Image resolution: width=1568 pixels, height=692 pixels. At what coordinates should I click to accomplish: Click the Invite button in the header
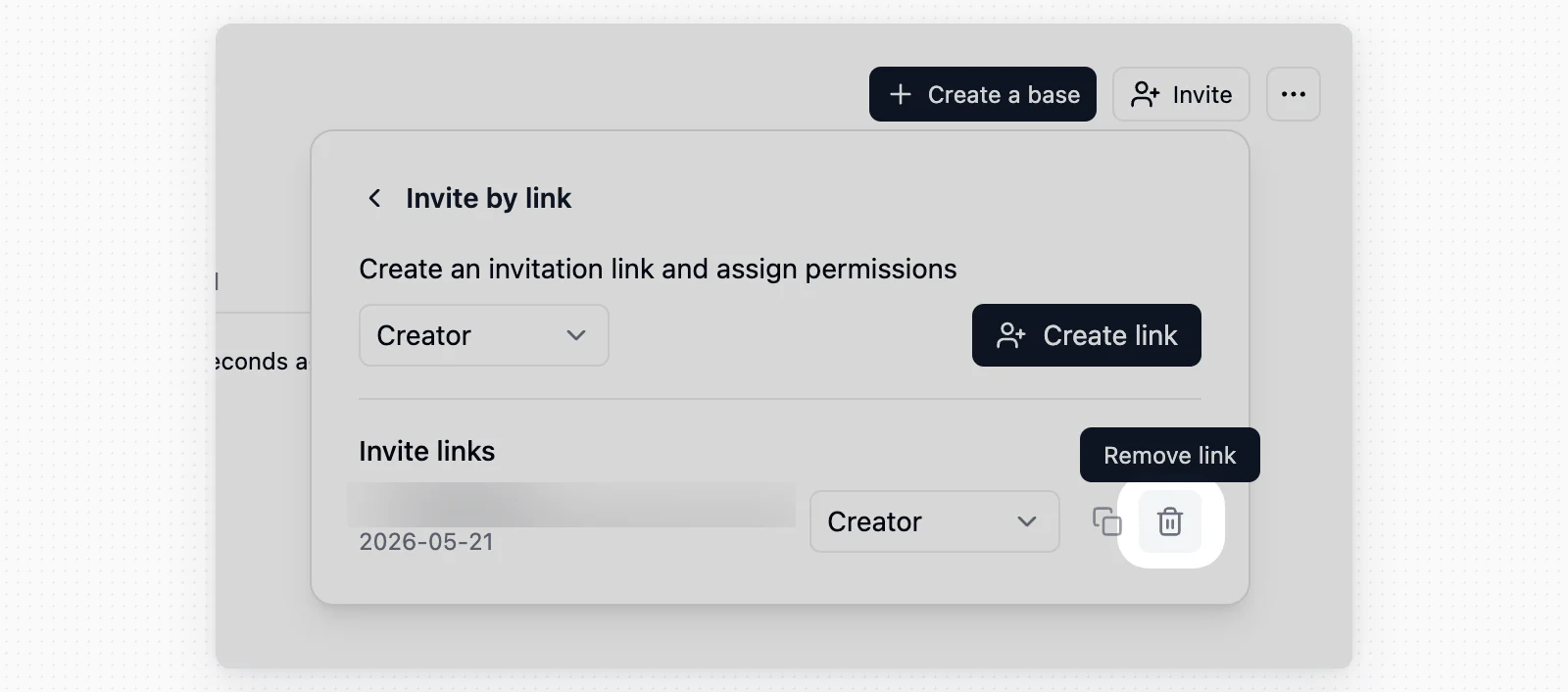point(1181,94)
